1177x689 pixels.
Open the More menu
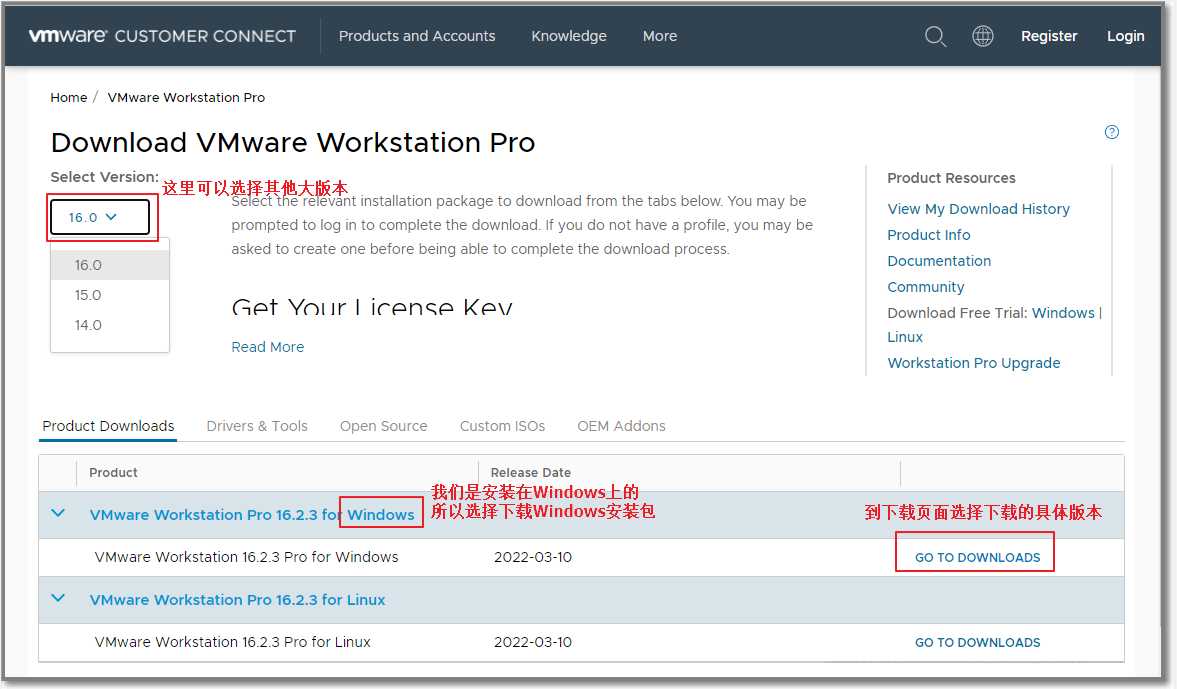tap(660, 36)
